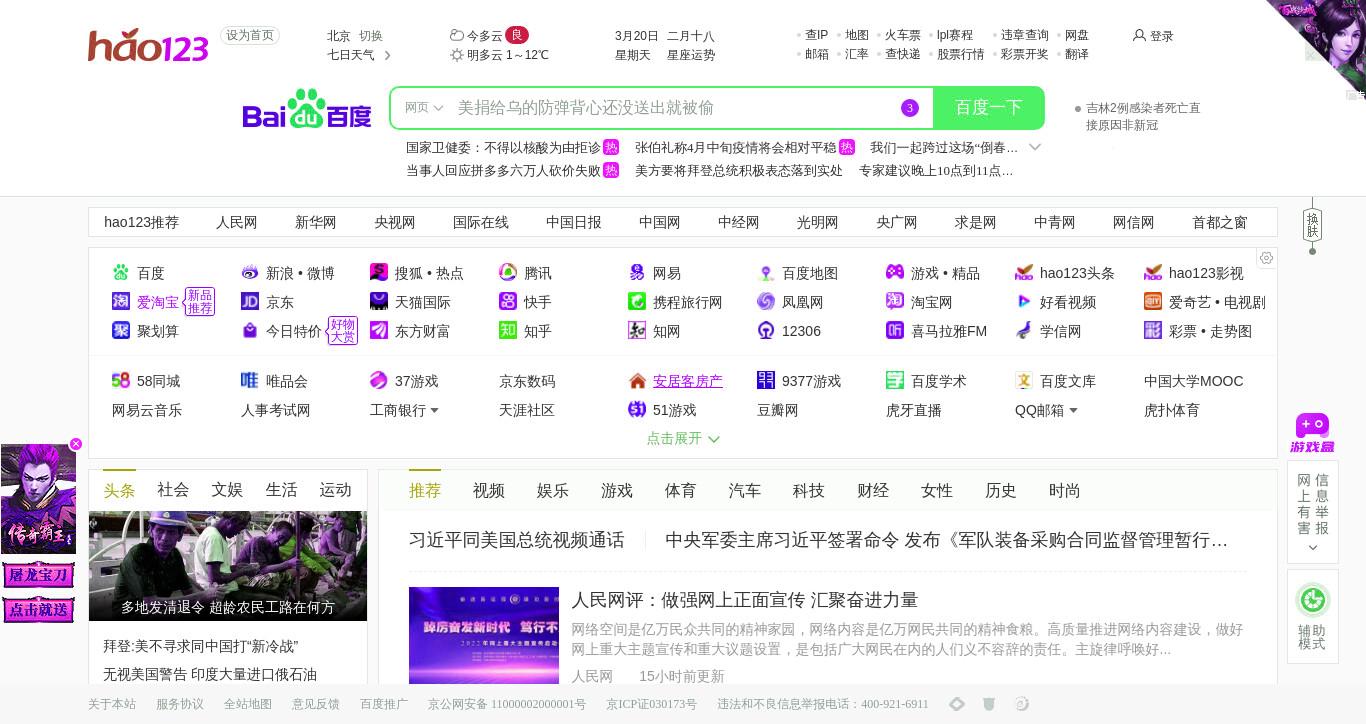Click the 关于本站 footer link
The width and height of the screenshot is (1366, 724).
point(112,704)
